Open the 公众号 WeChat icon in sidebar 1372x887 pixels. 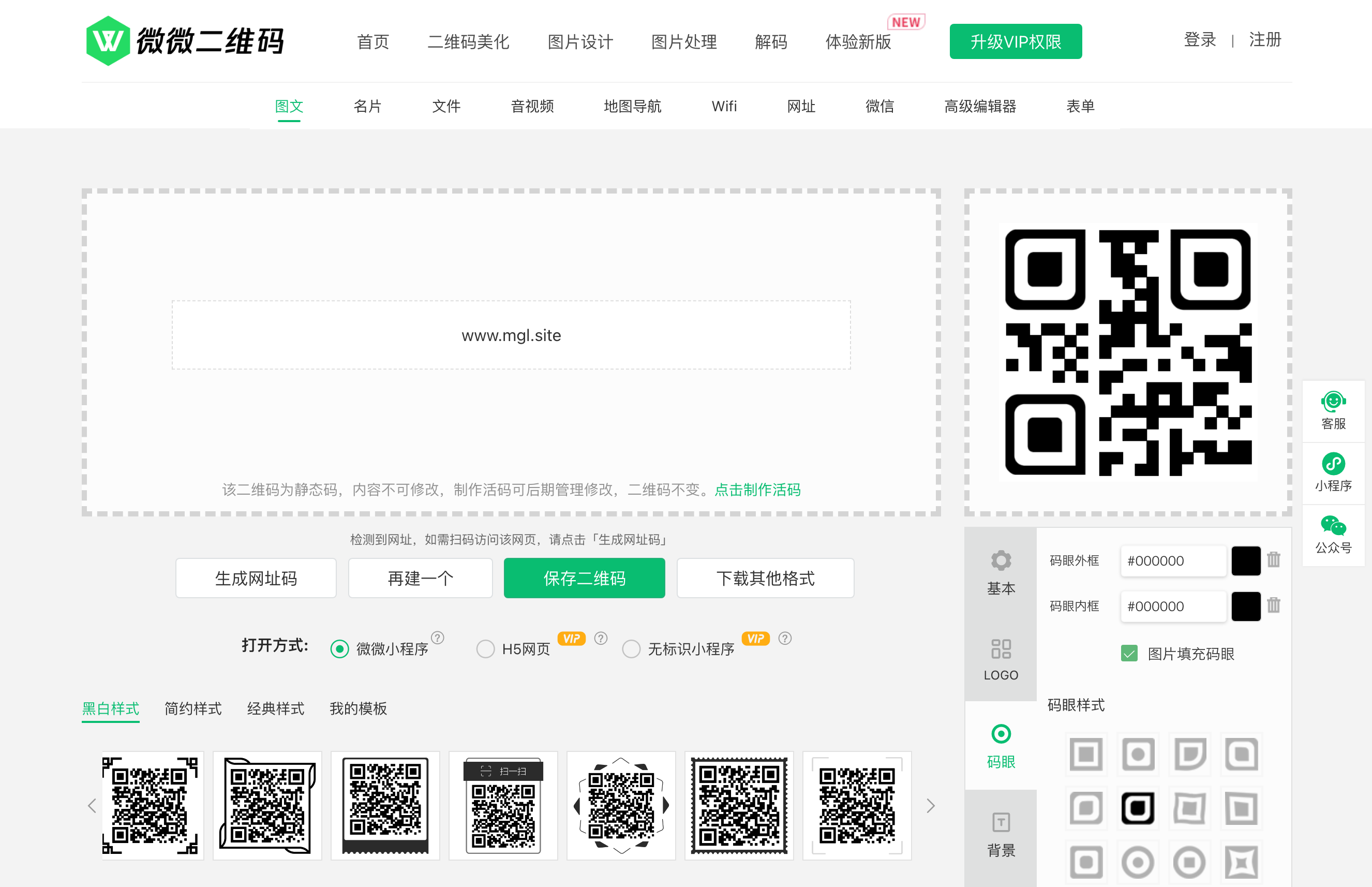[1333, 536]
